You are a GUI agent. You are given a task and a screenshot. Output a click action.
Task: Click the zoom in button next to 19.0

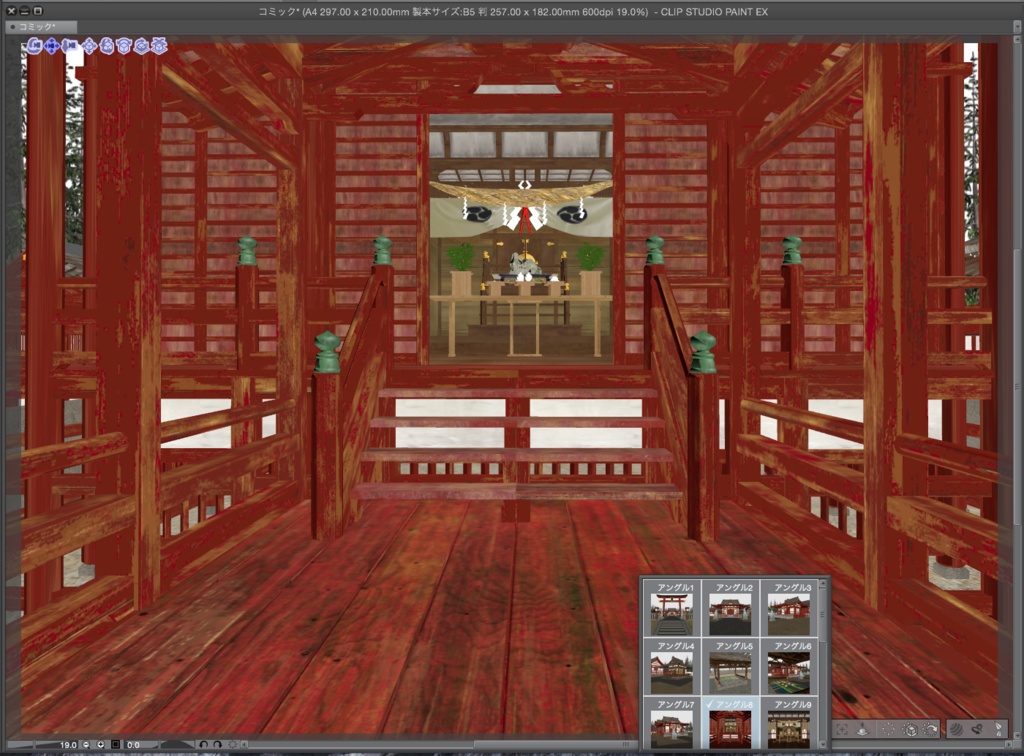click(x=101, y=744)
